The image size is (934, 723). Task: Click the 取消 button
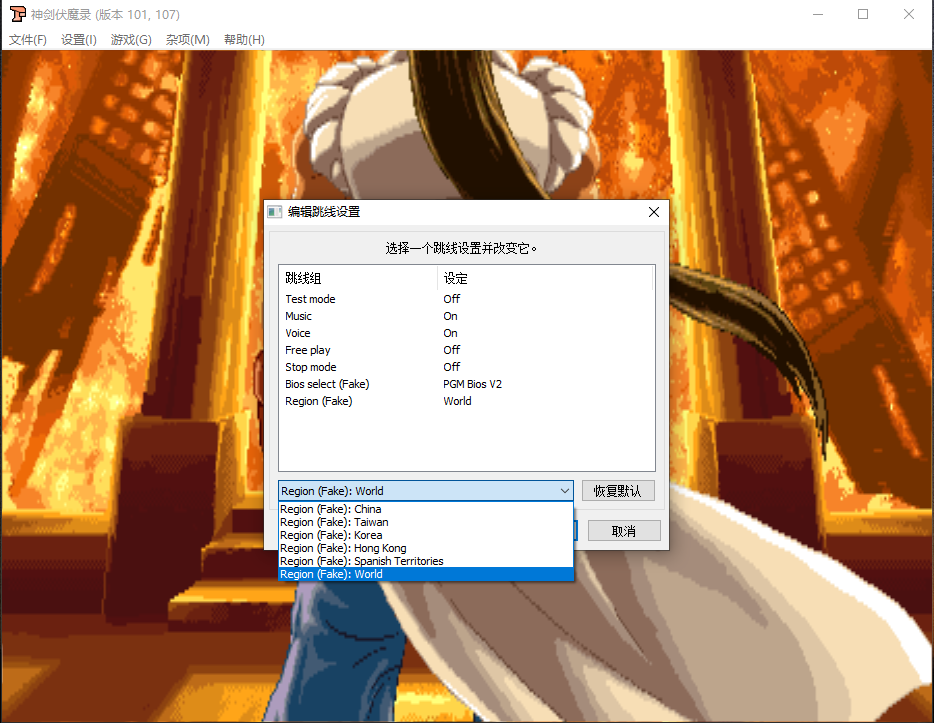click(624, 531)
